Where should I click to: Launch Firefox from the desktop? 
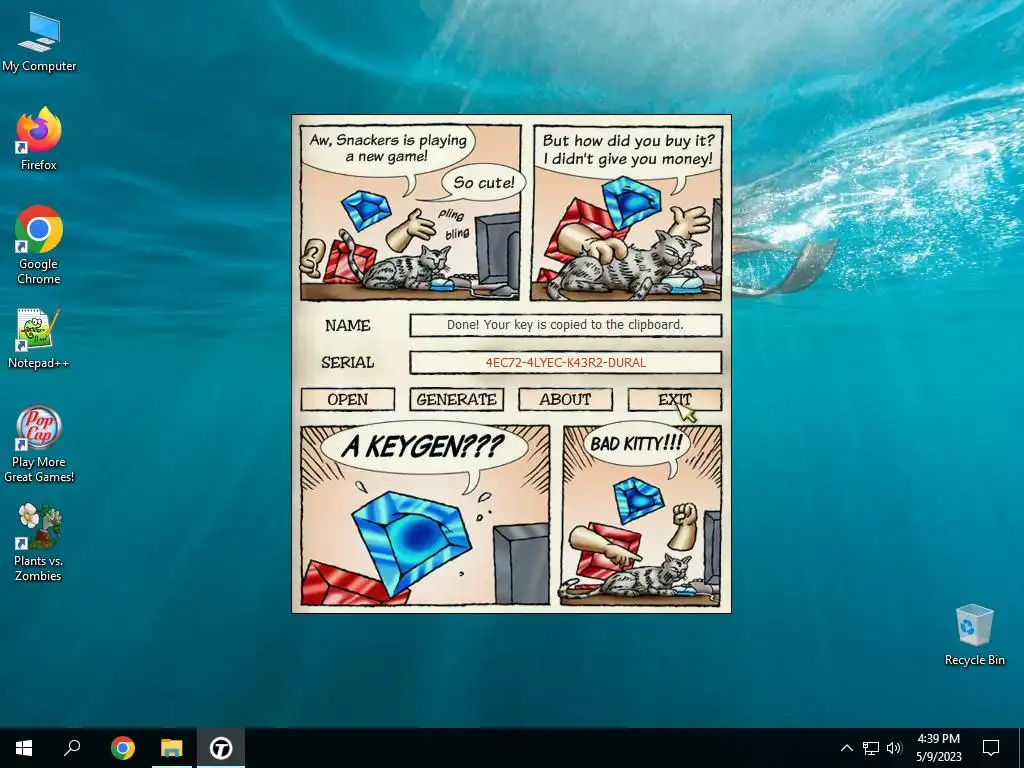(x=39, y=139)
